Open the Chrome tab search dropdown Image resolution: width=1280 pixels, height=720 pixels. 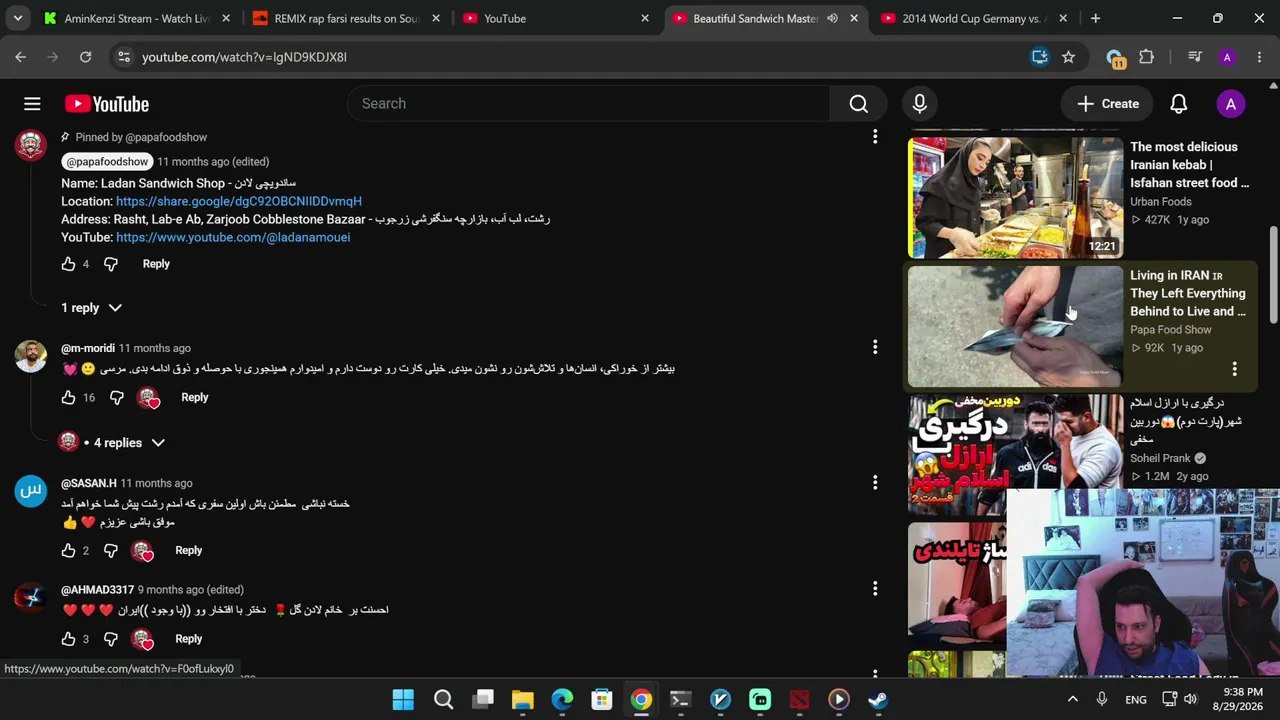(x=17, y=18)
